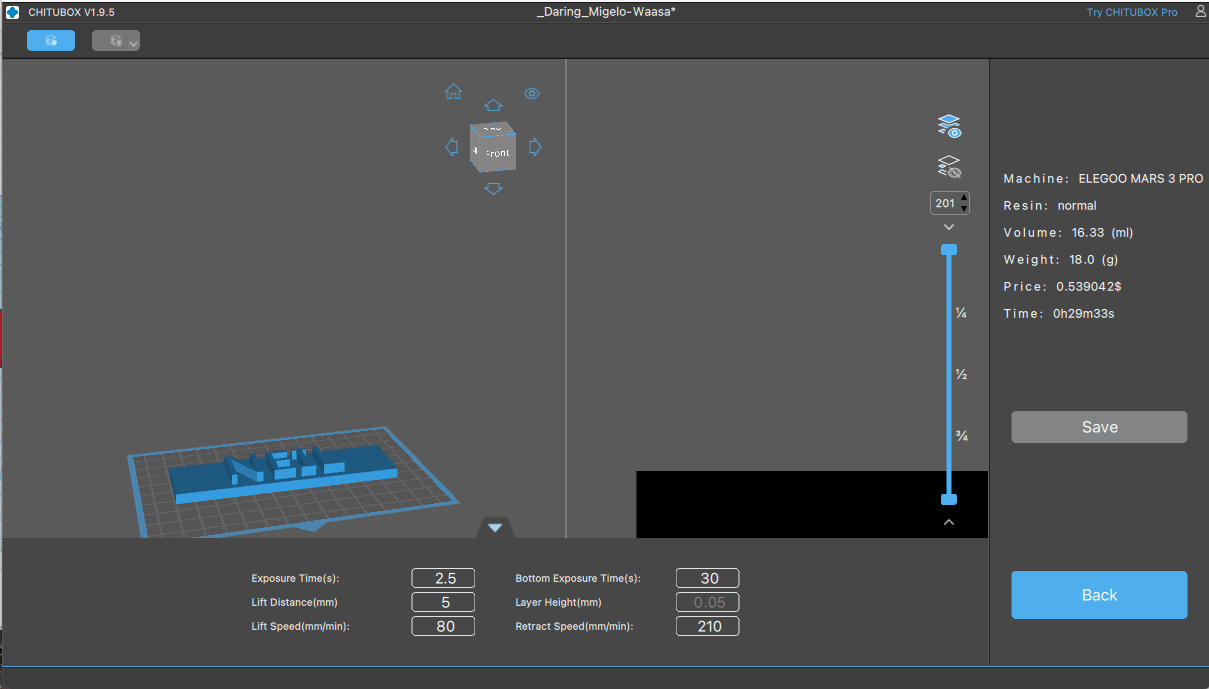Click the Exposure Time(s) label

click(x=295, y=579)
